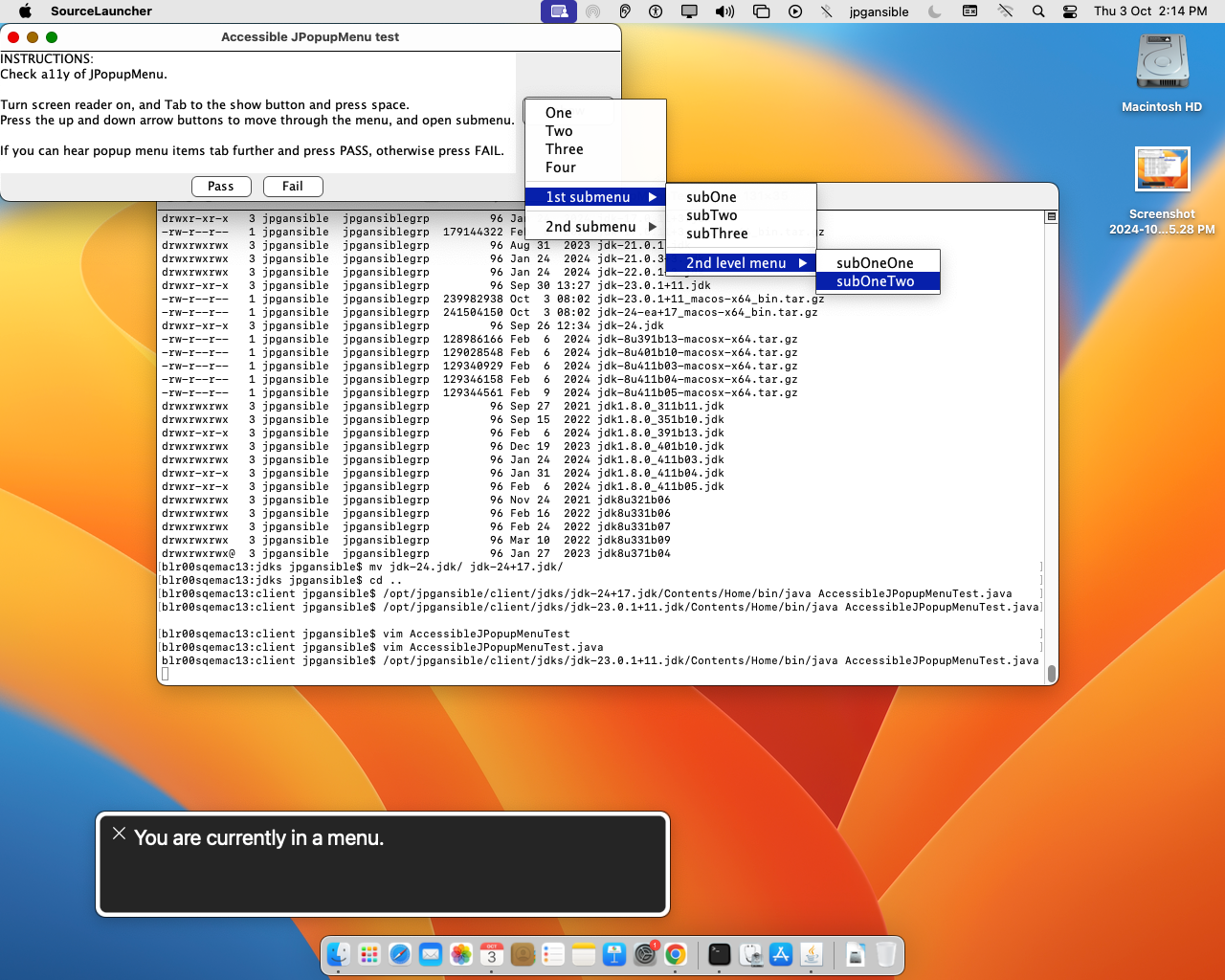This screenshot has height=980, width=1225.
Task: Open the sound volume menu bar icon
Action: point(724,11)
